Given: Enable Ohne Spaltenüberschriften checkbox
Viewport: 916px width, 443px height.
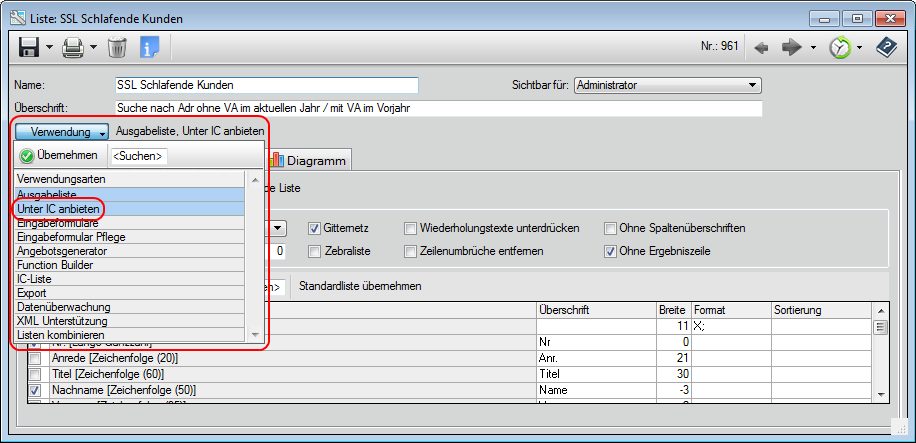Looking at the screenshot, I should (610, 229).
